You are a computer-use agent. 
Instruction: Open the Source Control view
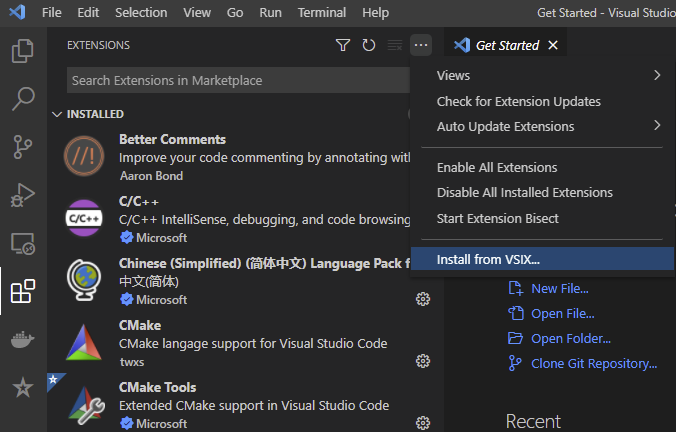(22, 147)
